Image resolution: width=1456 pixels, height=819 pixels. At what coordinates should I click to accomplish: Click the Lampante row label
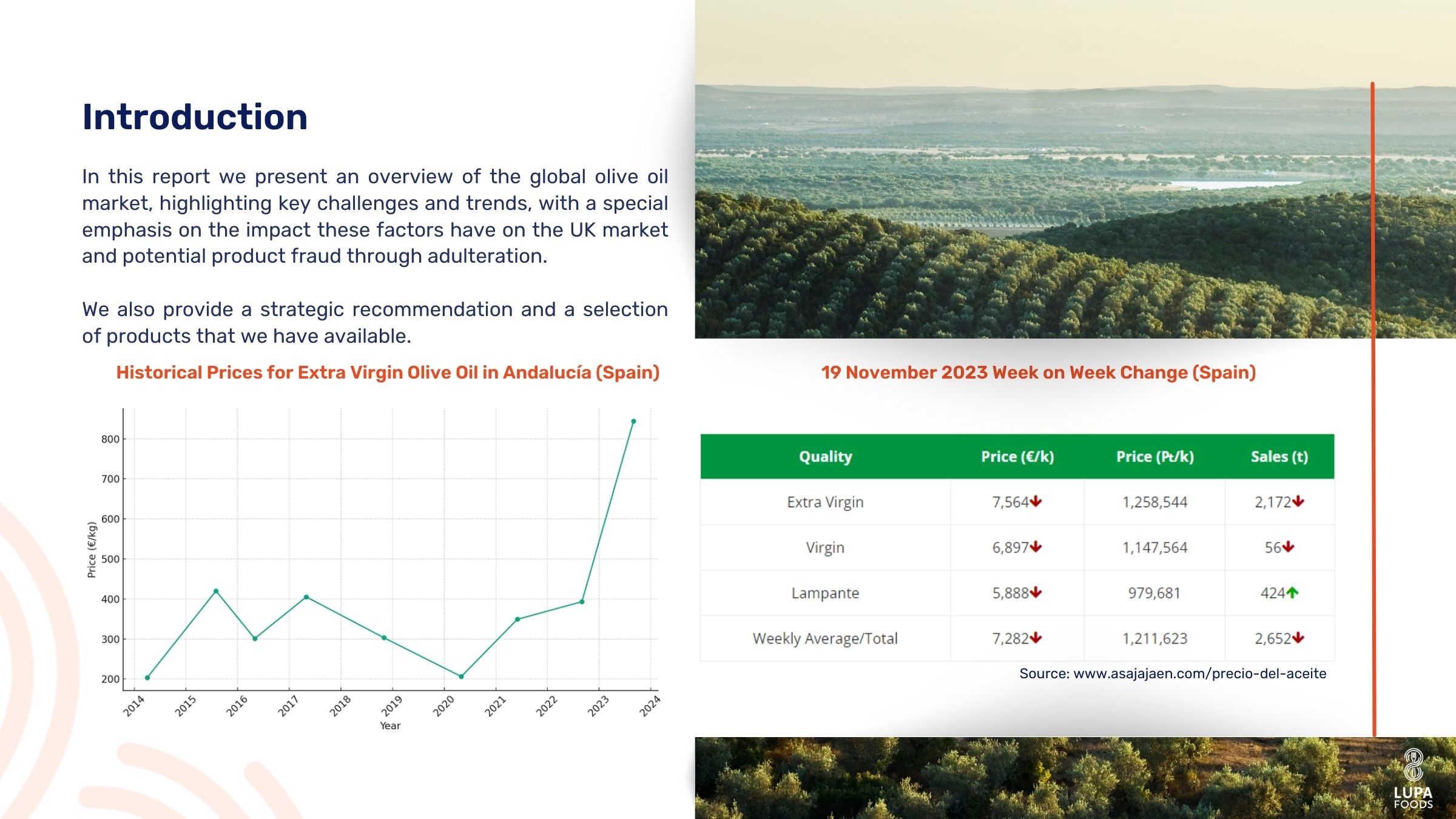[825, 593]
